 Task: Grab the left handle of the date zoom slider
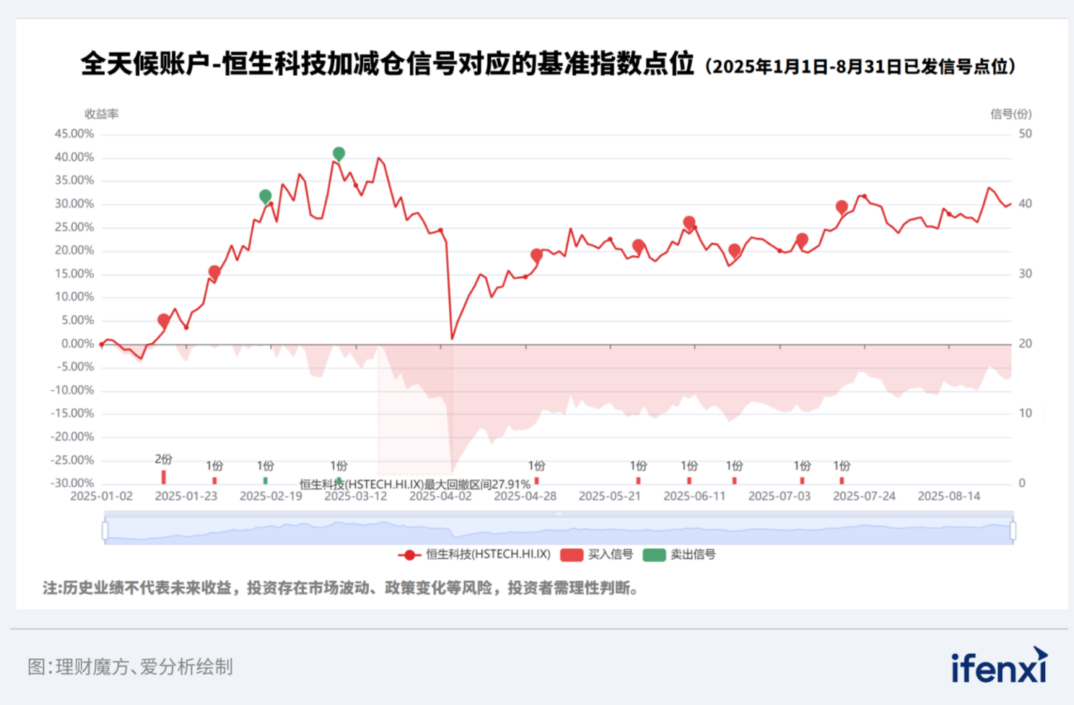click(105, 530)
